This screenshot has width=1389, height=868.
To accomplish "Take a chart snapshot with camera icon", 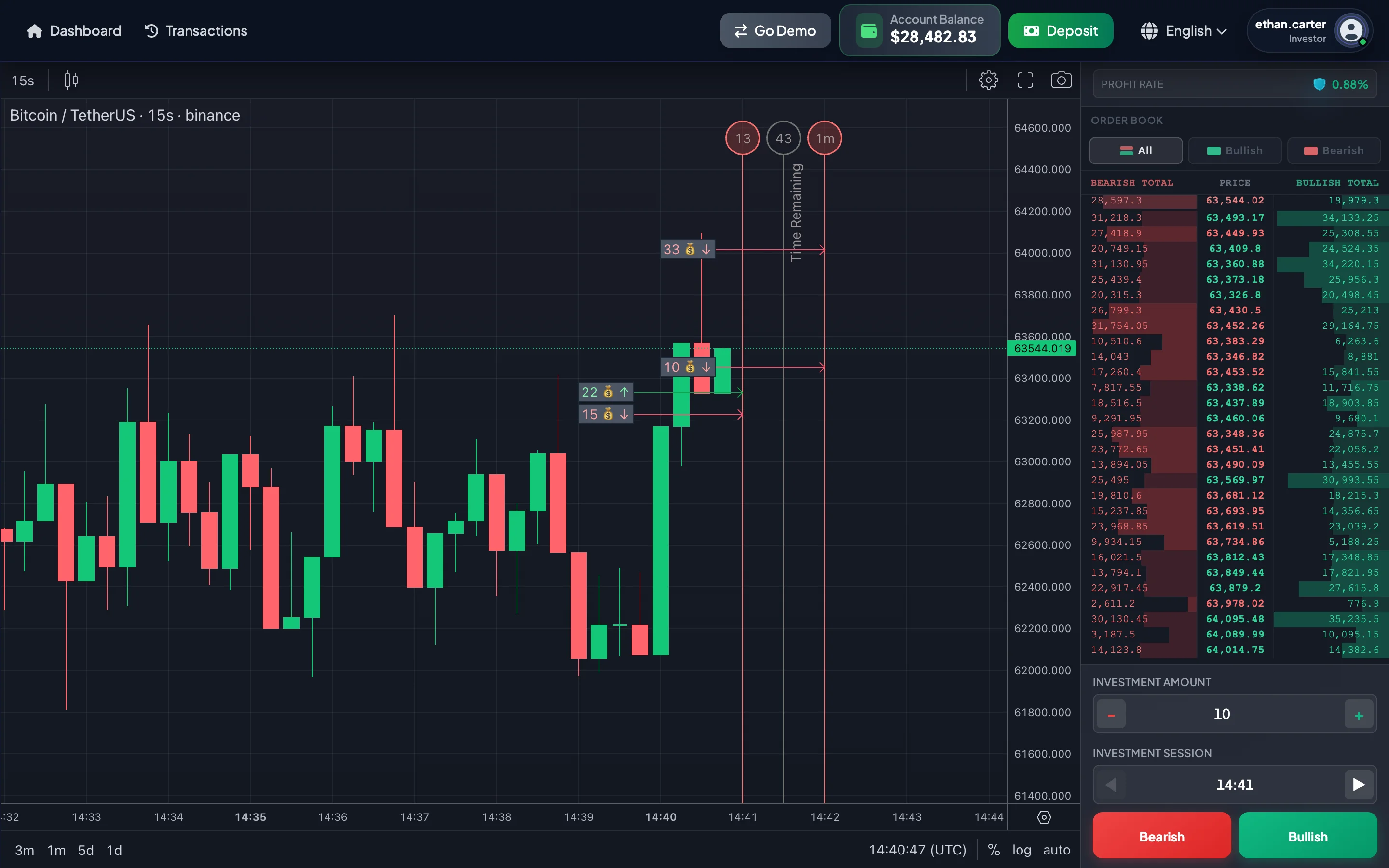I will [1061, 81].
